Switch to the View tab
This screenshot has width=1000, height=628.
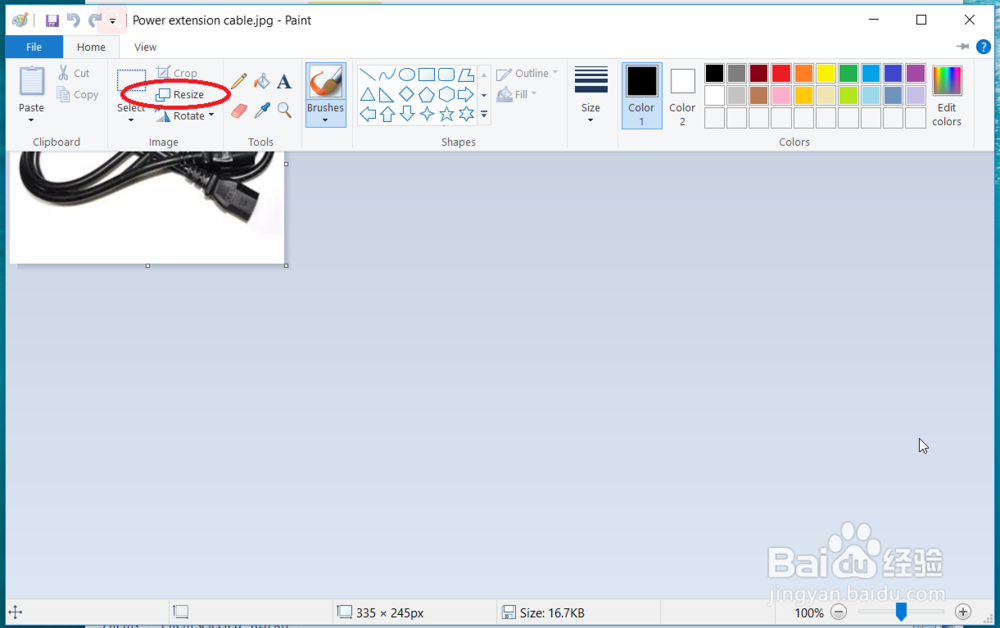point(145,47)
